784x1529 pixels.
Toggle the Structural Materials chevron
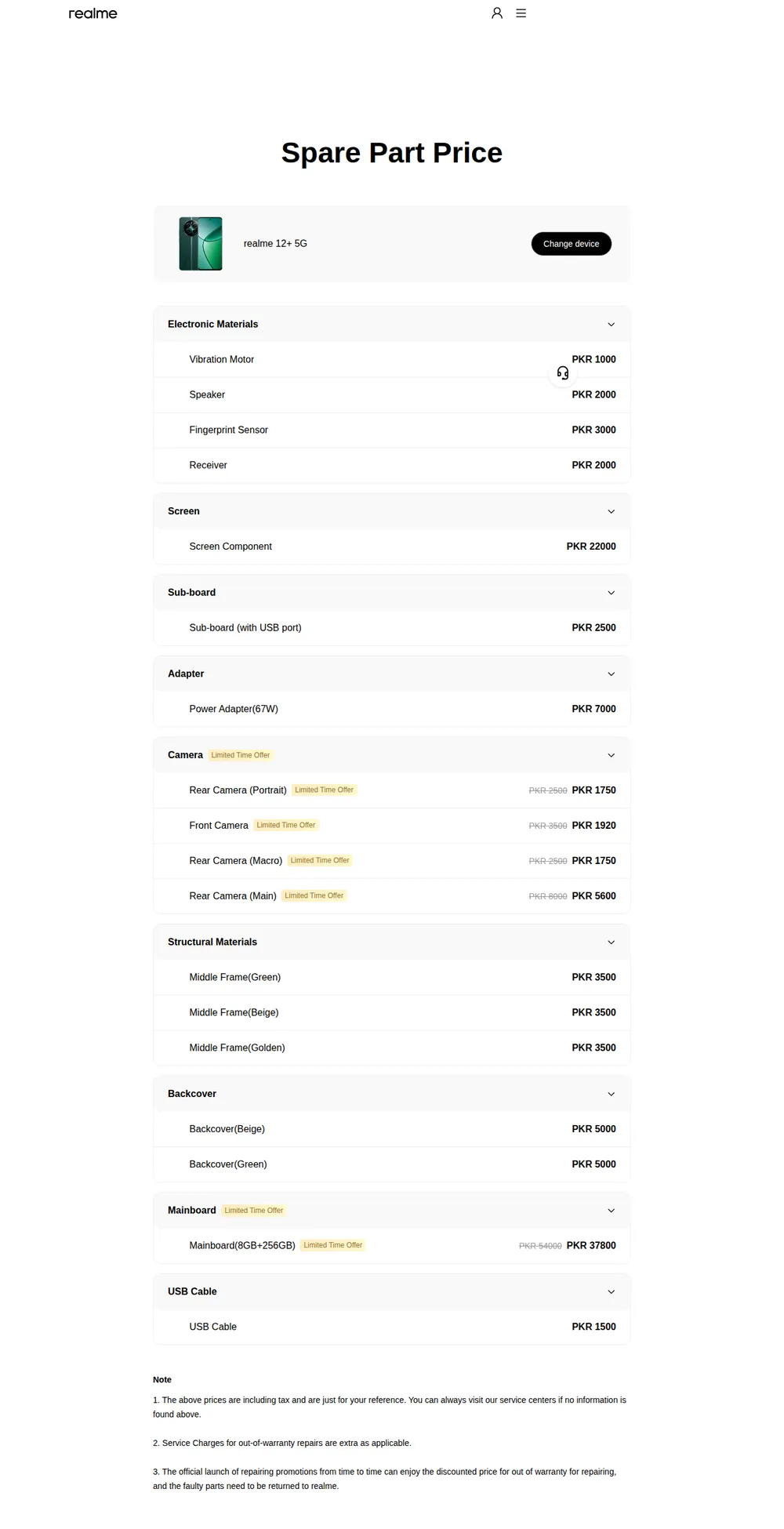[612, 942]
